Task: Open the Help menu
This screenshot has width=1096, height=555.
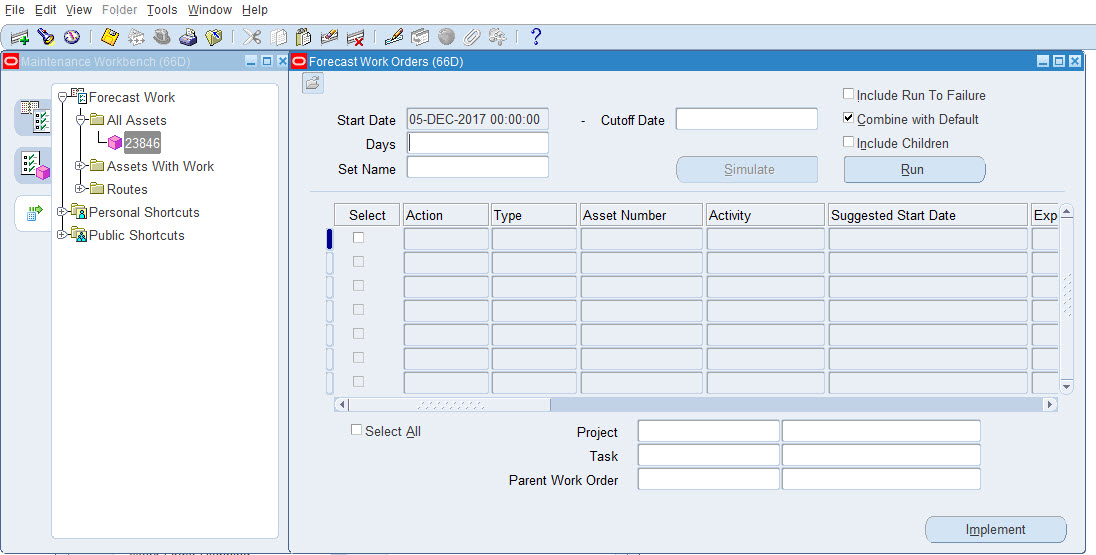Action: tap(254, 10)
